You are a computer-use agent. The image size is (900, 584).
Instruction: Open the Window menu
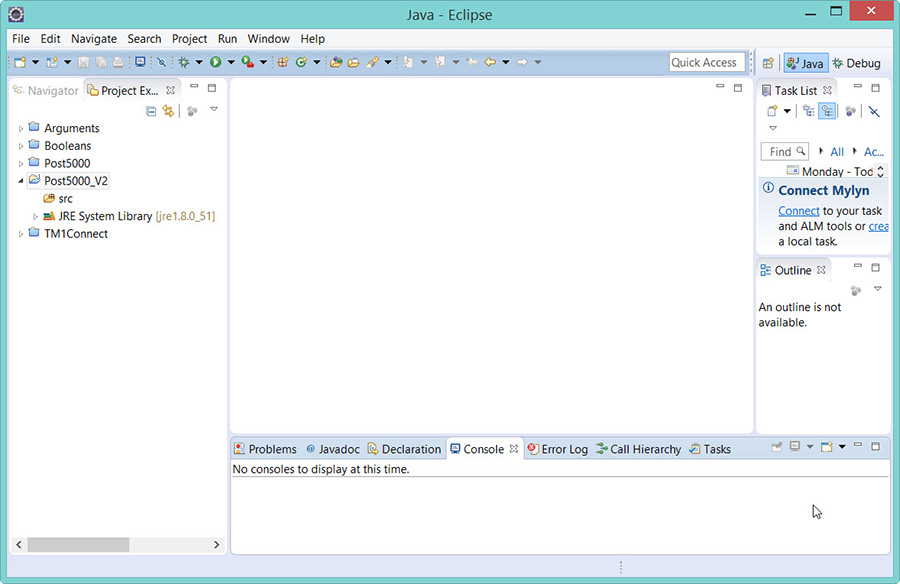point(269,39)
